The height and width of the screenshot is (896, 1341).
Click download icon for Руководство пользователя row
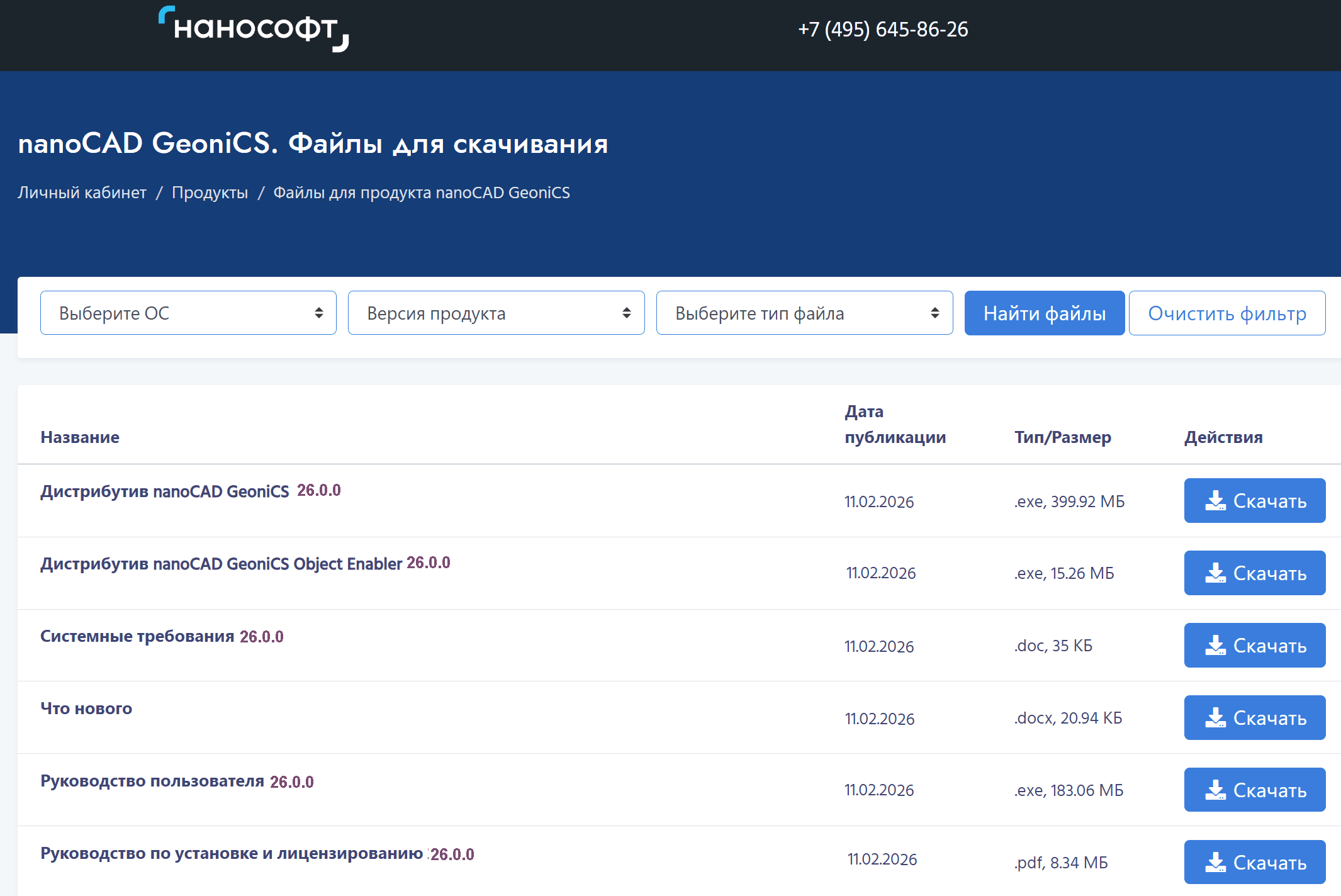tap(1215, 790)
